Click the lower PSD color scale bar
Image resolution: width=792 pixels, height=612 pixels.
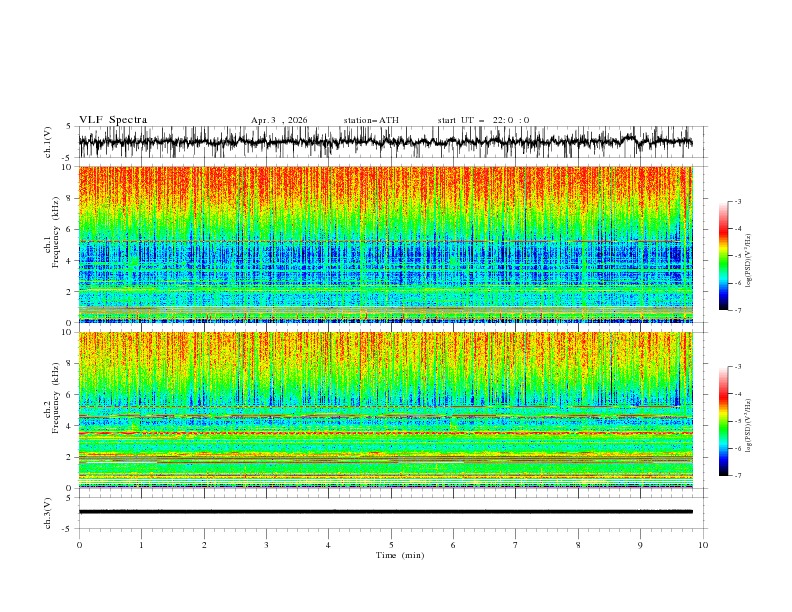724,421
